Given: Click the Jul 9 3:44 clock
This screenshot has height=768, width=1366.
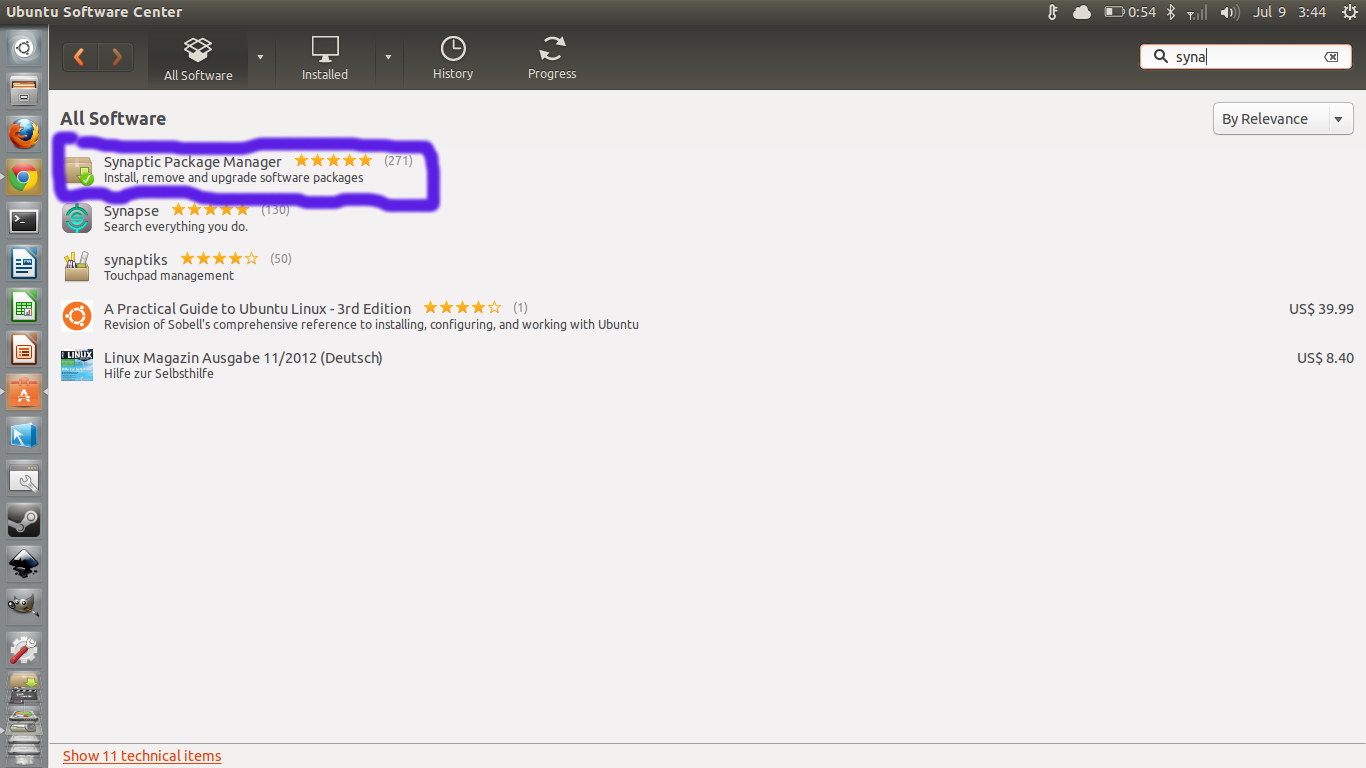Looking at the screenshot, I should pos(1290,12).
